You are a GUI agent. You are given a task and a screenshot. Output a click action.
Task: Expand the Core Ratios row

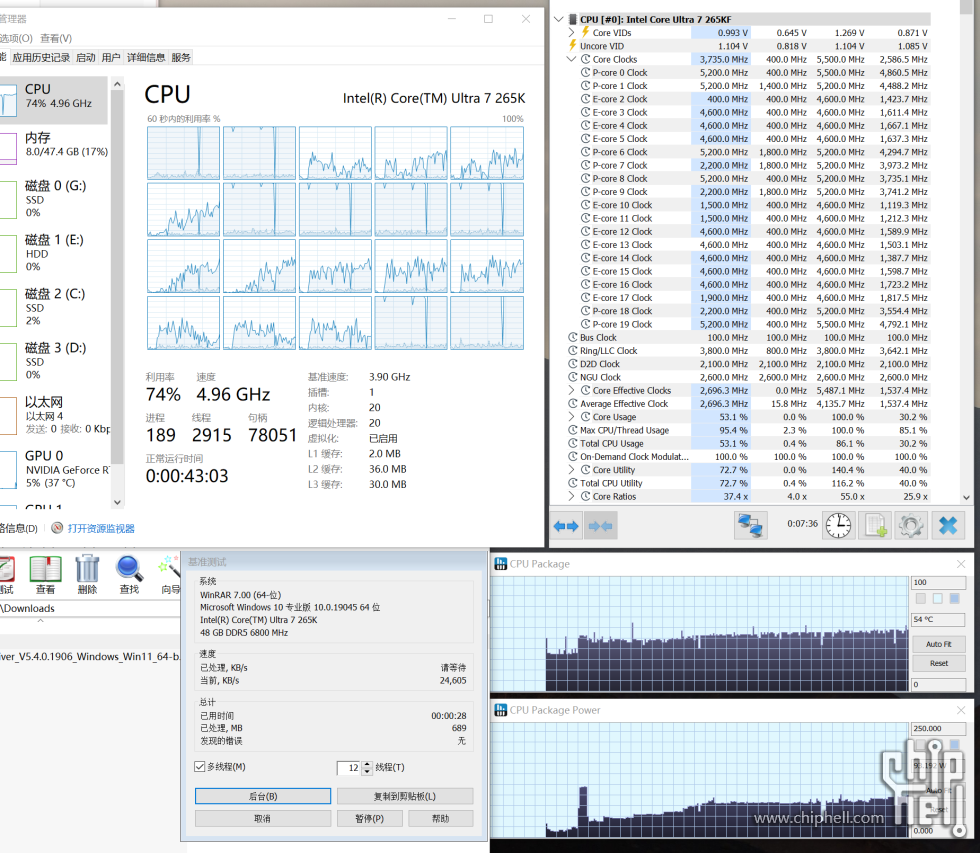(571, 496)
